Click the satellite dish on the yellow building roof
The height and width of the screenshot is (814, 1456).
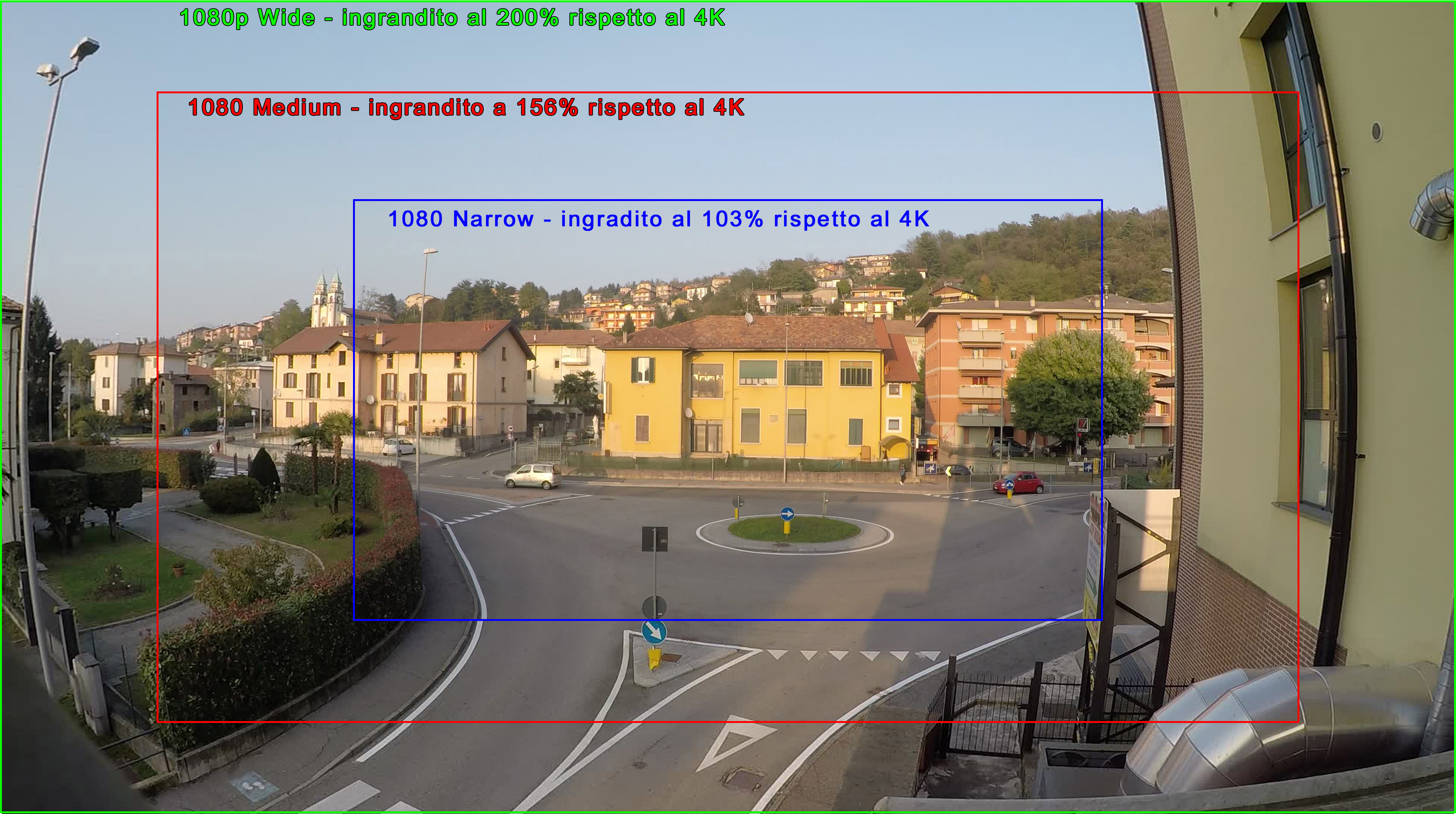click(749, 318)
